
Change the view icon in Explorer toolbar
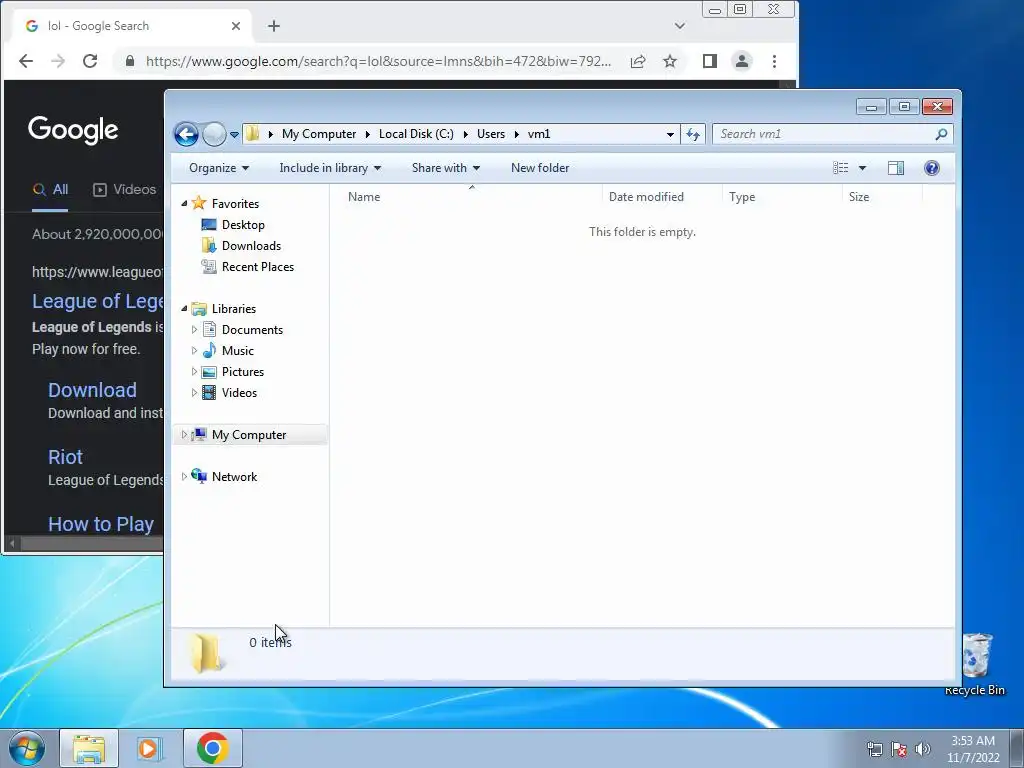click(840, 168)
